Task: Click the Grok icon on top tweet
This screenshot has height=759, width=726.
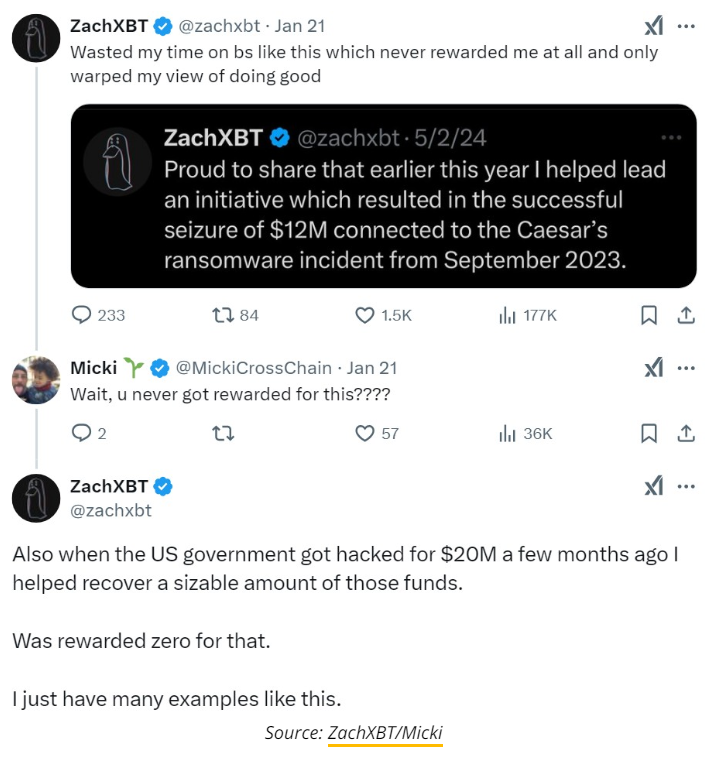Action: pyautogui.click(x=653, y=27)
